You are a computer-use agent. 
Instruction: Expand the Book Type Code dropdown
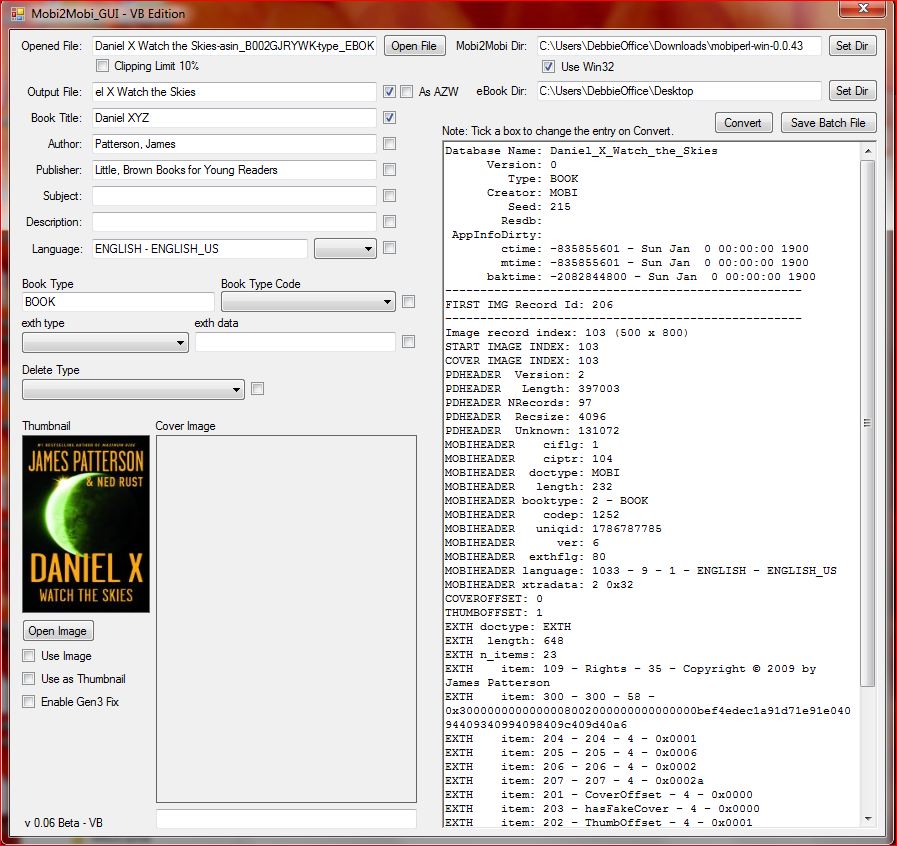click(x=308, y=302)
